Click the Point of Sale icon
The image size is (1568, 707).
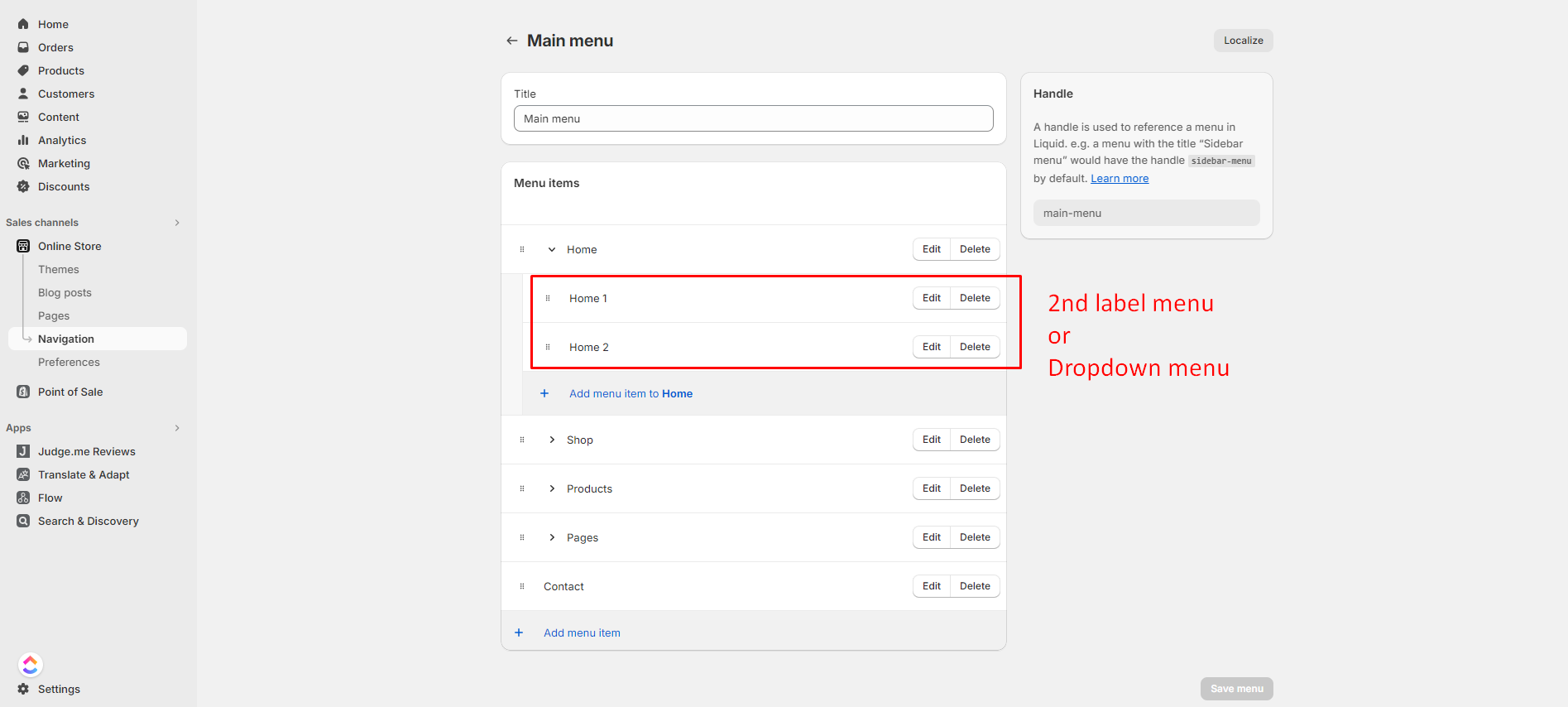(23, 392)
